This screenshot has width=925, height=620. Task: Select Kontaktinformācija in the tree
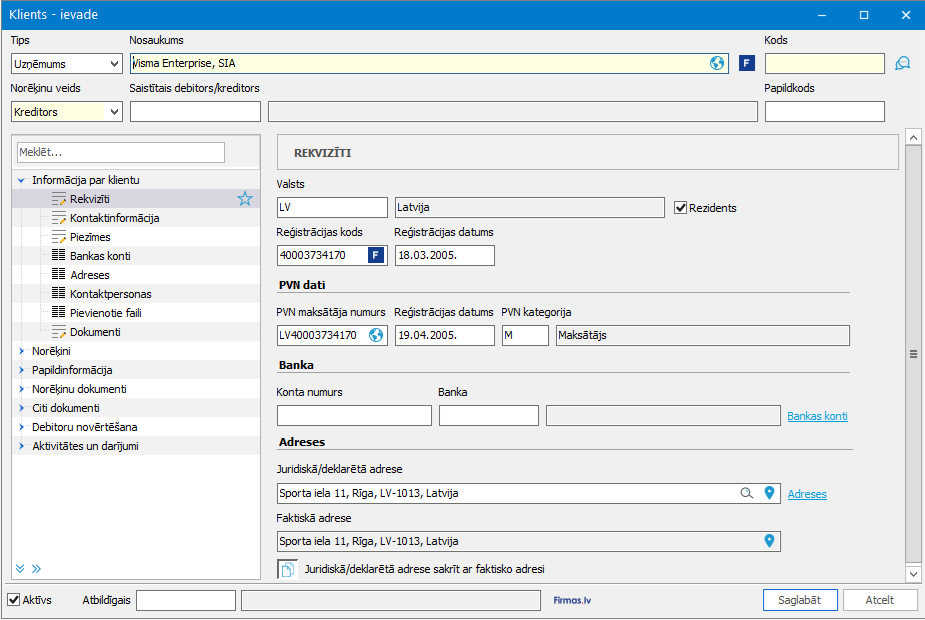click(x=114, y=218)
